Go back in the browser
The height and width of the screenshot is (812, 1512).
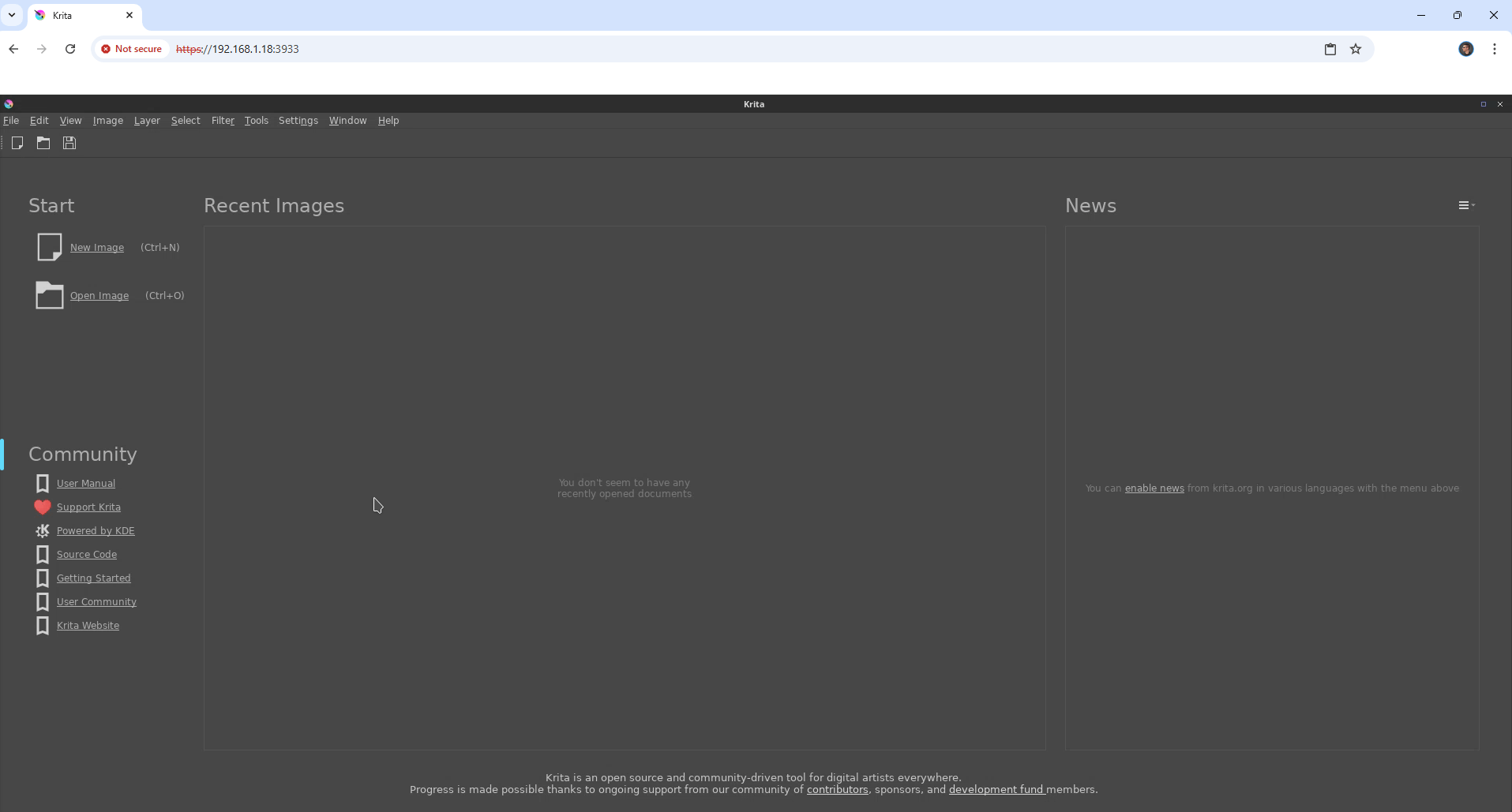tap(13, 49)
